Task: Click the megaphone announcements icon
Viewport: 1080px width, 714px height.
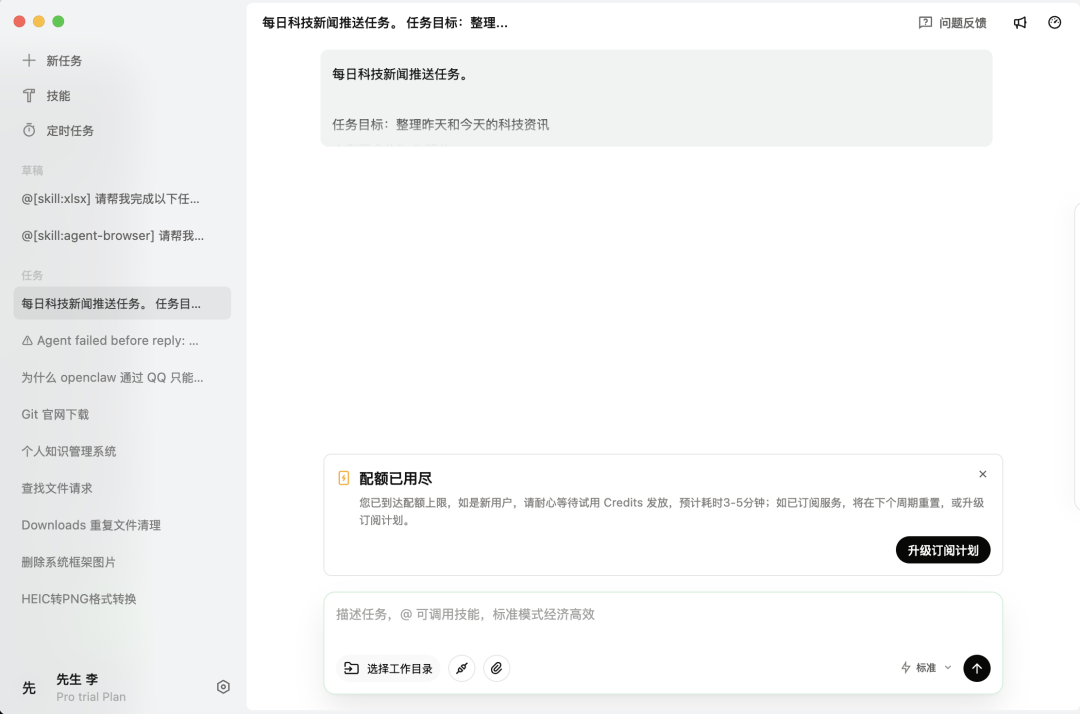Action: click(1020, 23)
